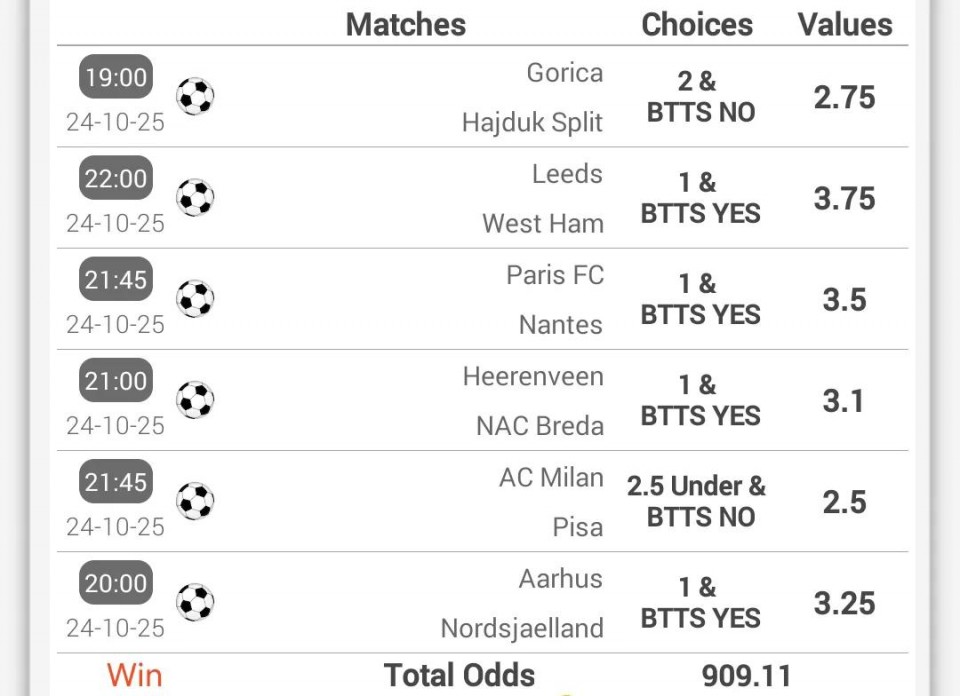960x696 pixels.
Task: Select the 2.75 odds value
Action: pos(844,97)
